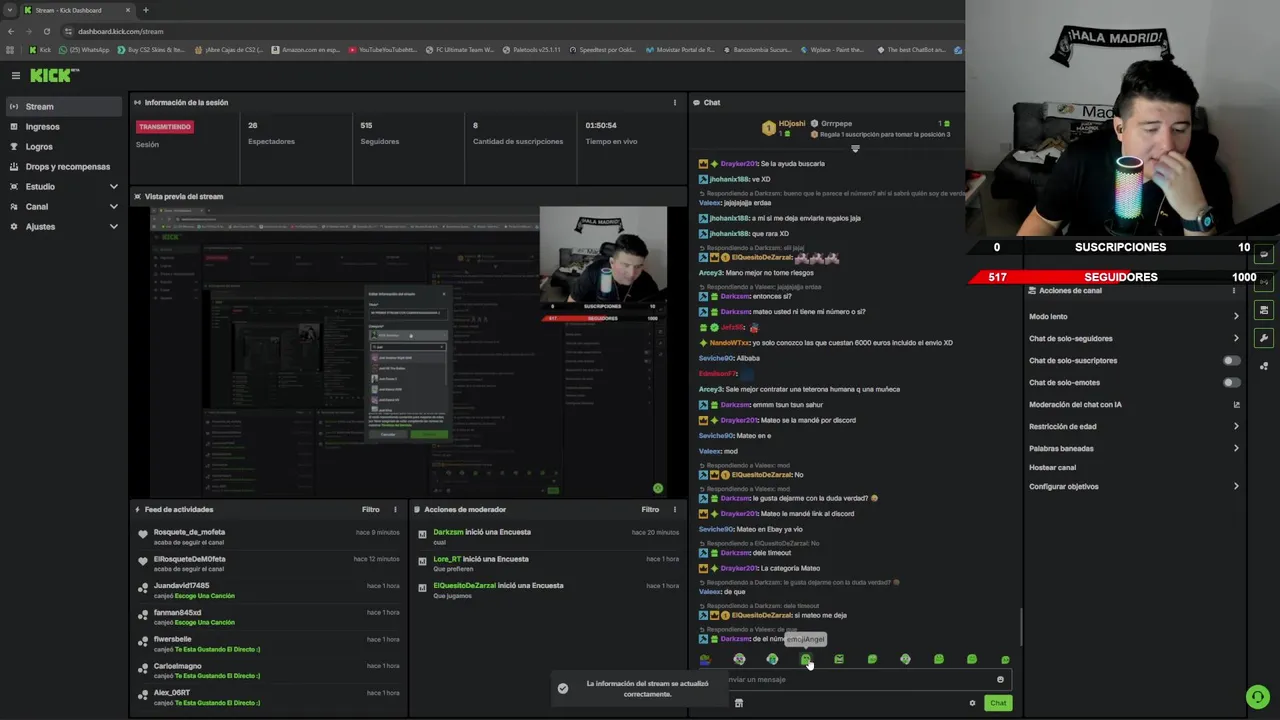The image size is (1280, 720).
Task: Click the chat panel scrollbar
Action: click(x=1020, y=627)
